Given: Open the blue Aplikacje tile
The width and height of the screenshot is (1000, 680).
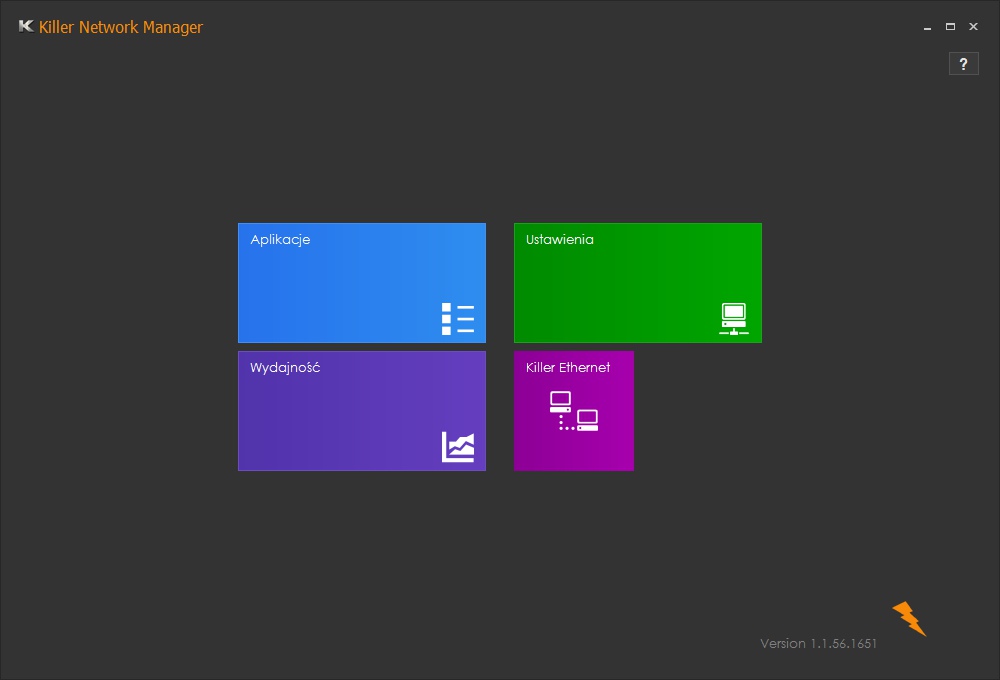Looking at the screenshot, I should [x=361, y=283].
